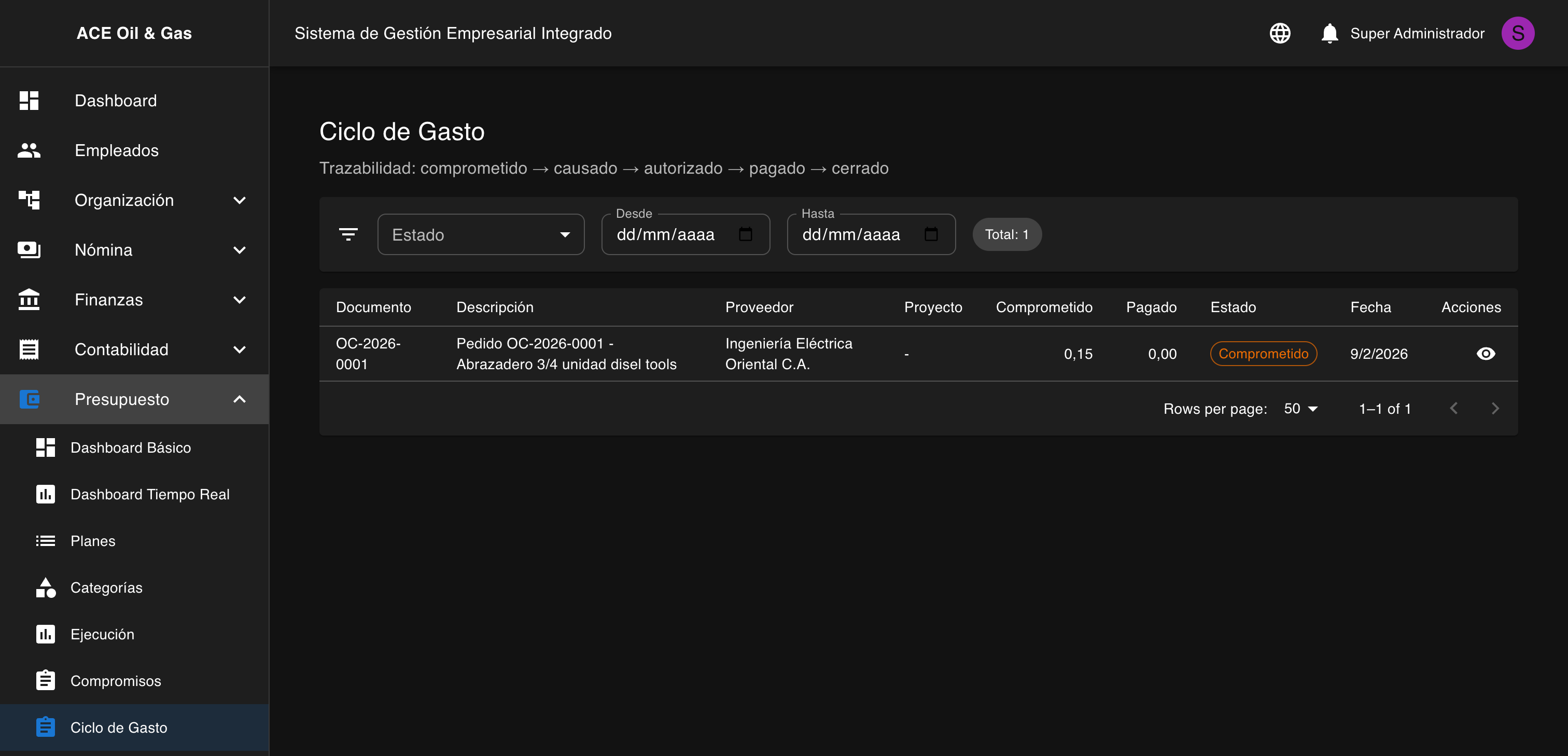
Task: Open the notifications bell
Action: 1329,33
